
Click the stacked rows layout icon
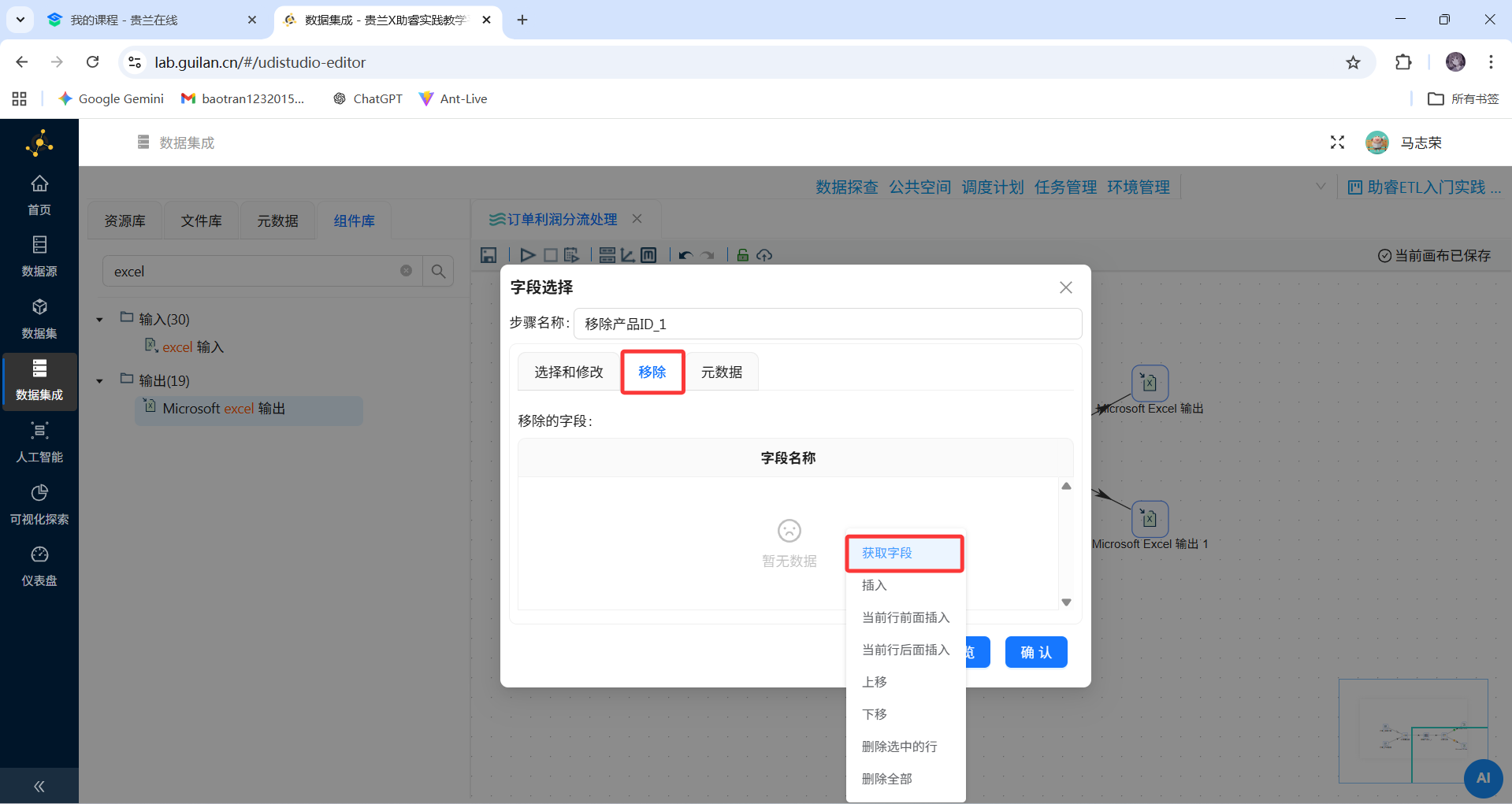coord(607,255)
